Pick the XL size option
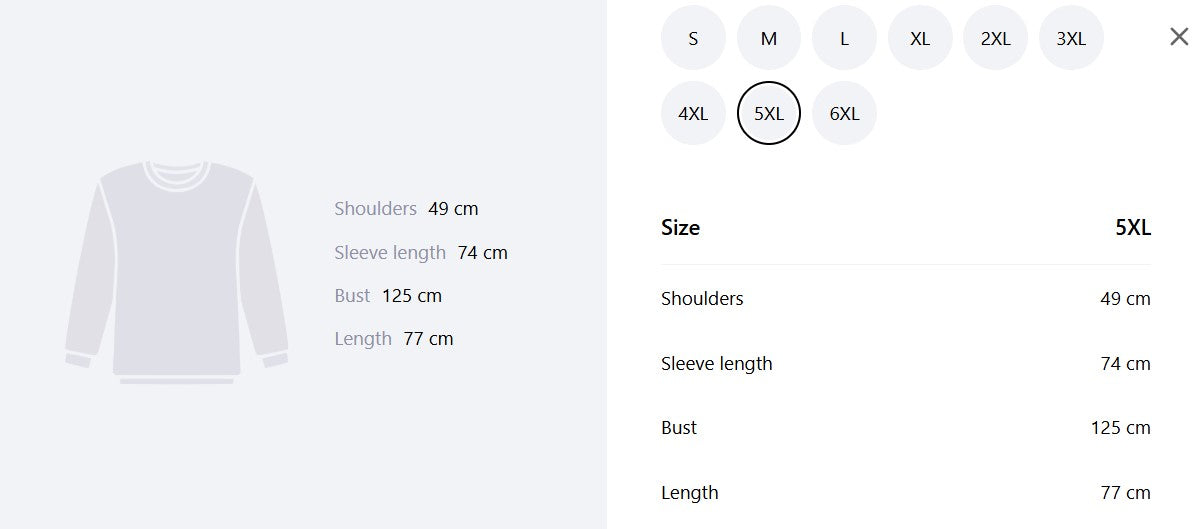Viewport: 1201px width, 529px height. click(920, 38)
